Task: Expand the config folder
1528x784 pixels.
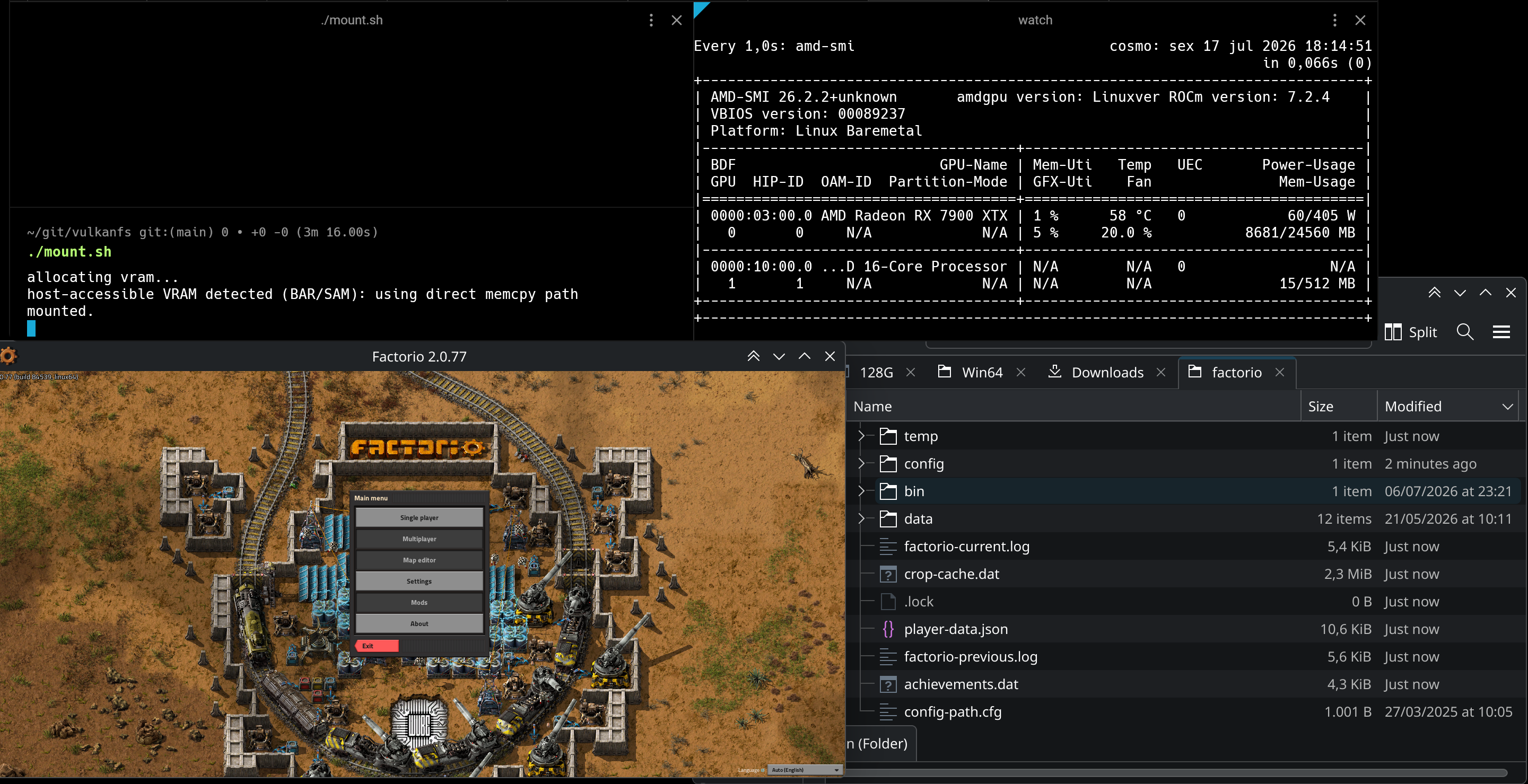Action: pyautogui.click(x=861, y=464)
